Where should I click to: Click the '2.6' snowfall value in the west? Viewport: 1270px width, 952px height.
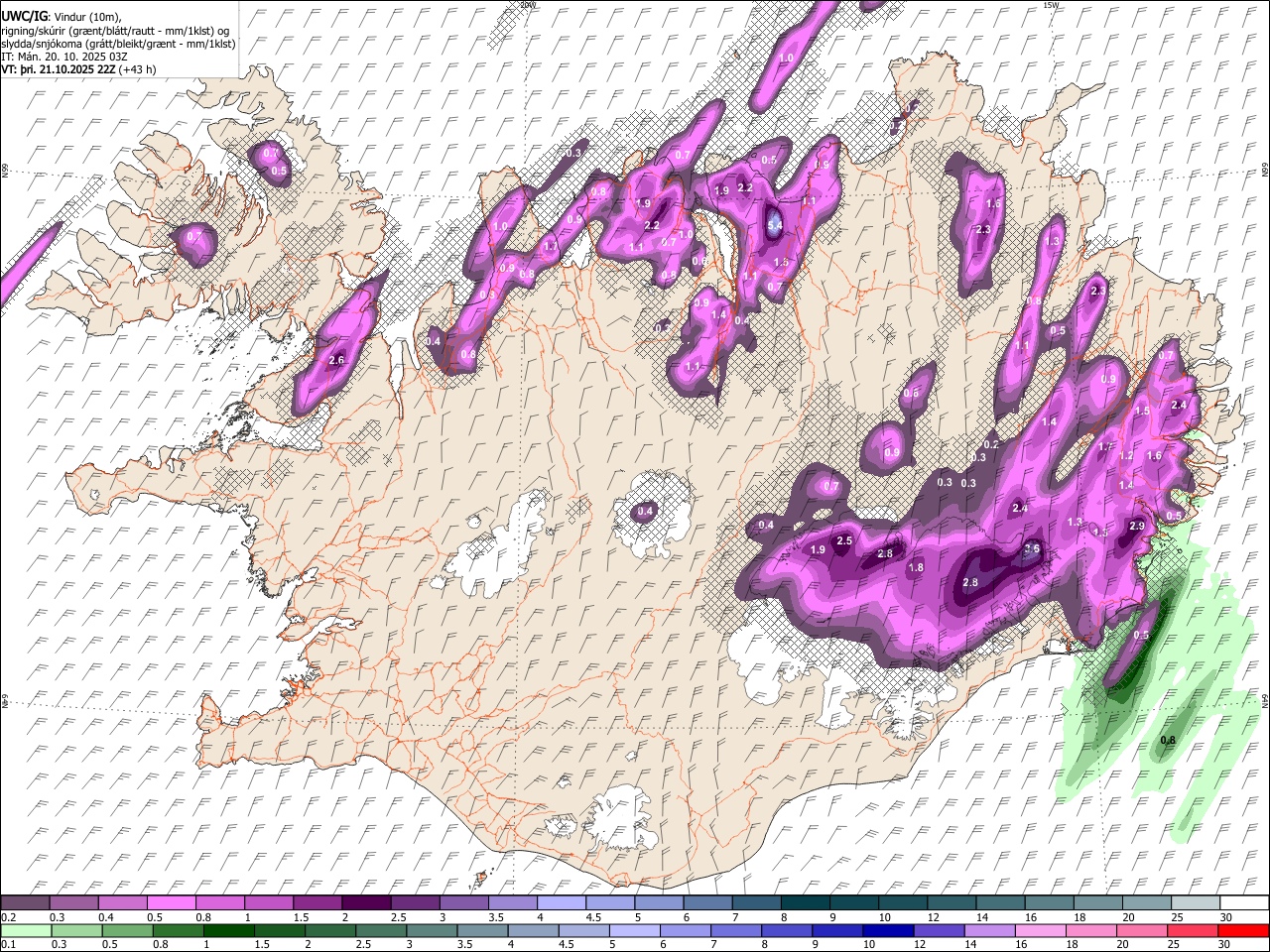(335, 360)
